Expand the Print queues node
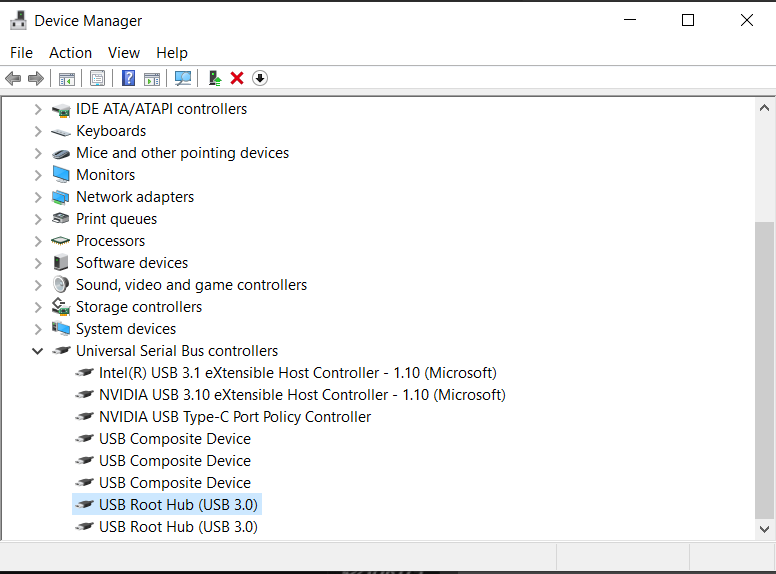The width and height of the screenshot is (776, 574). pos(38,219)
